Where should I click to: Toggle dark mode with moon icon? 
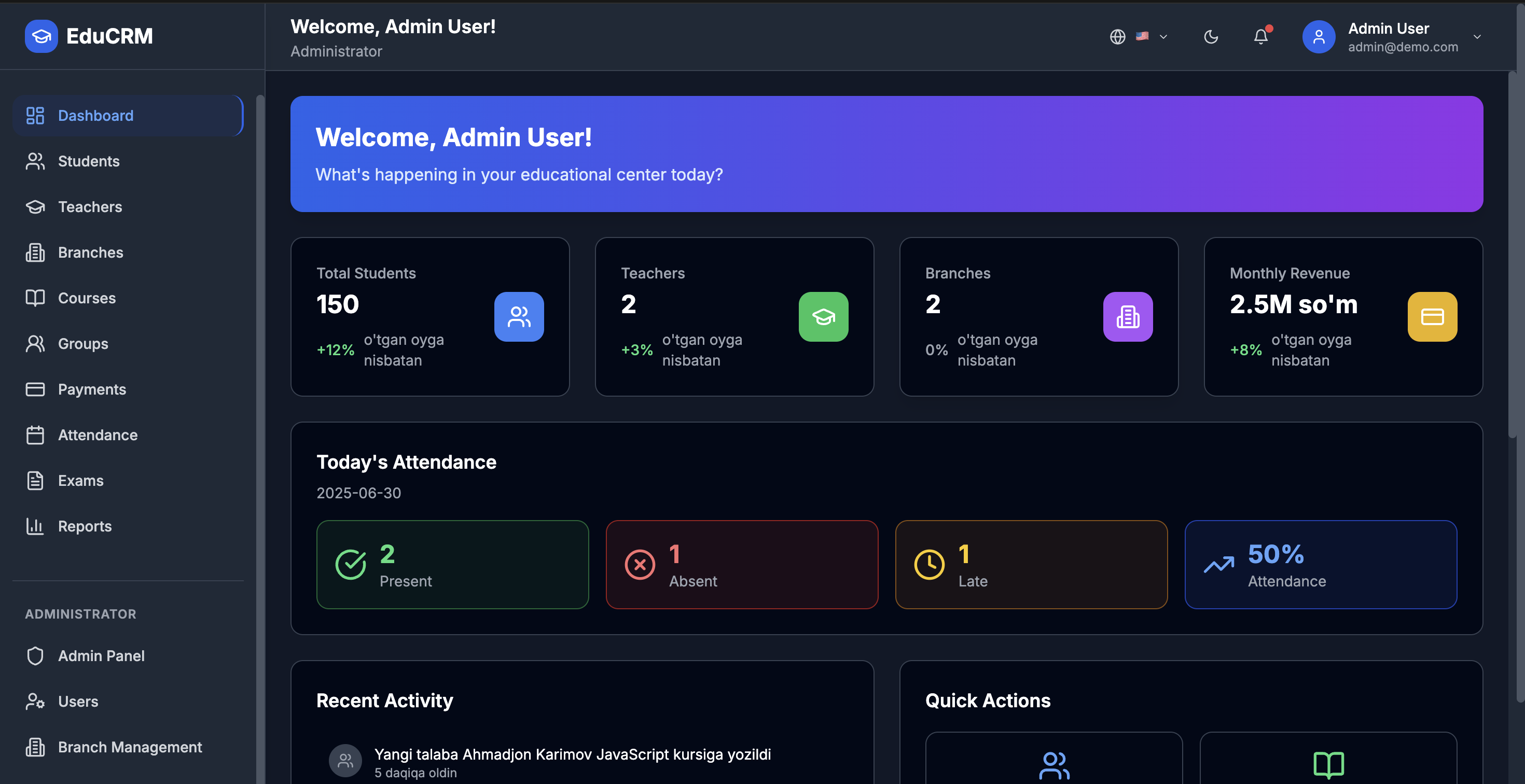[1211, 37]
